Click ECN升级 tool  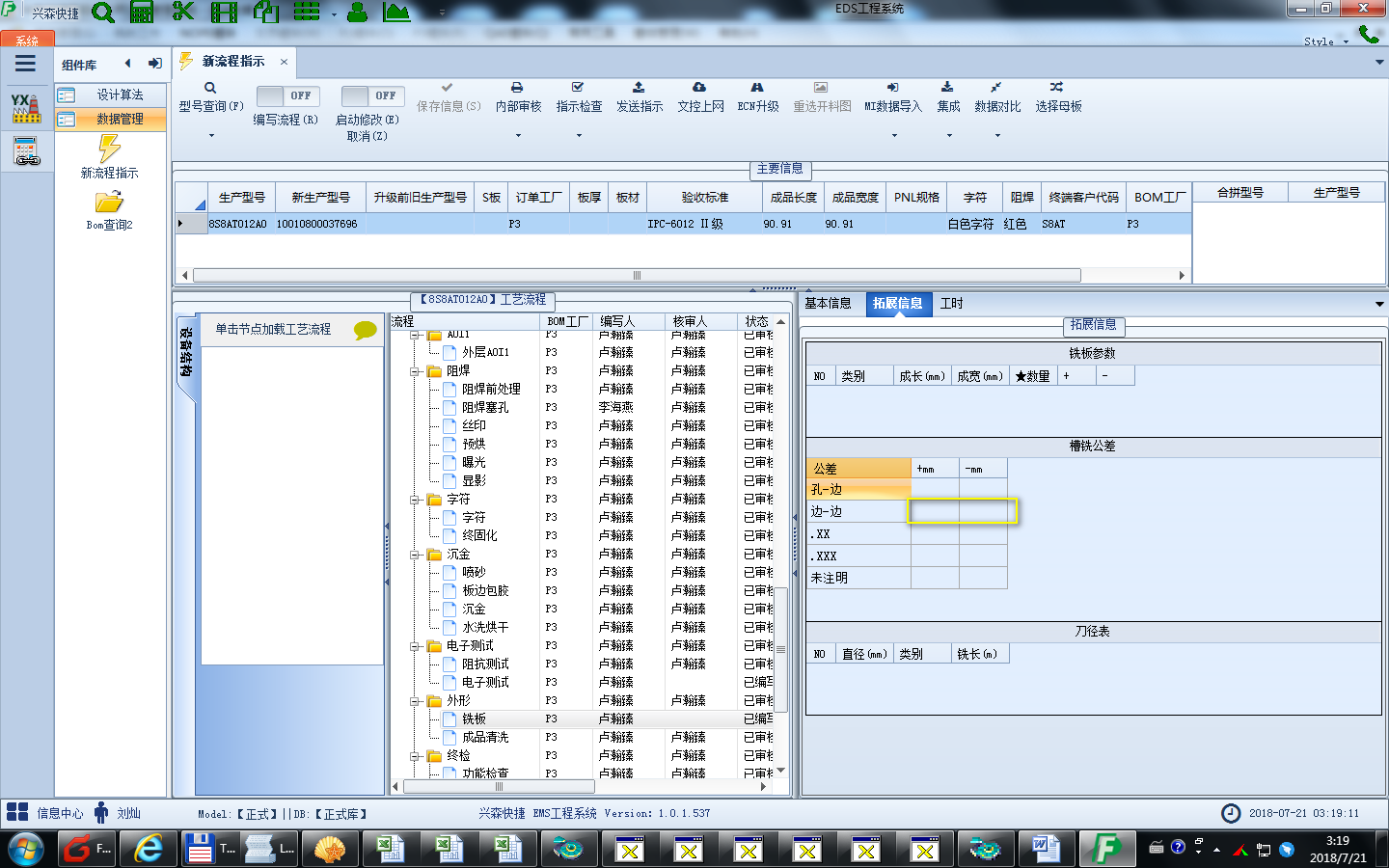[758, 97]
